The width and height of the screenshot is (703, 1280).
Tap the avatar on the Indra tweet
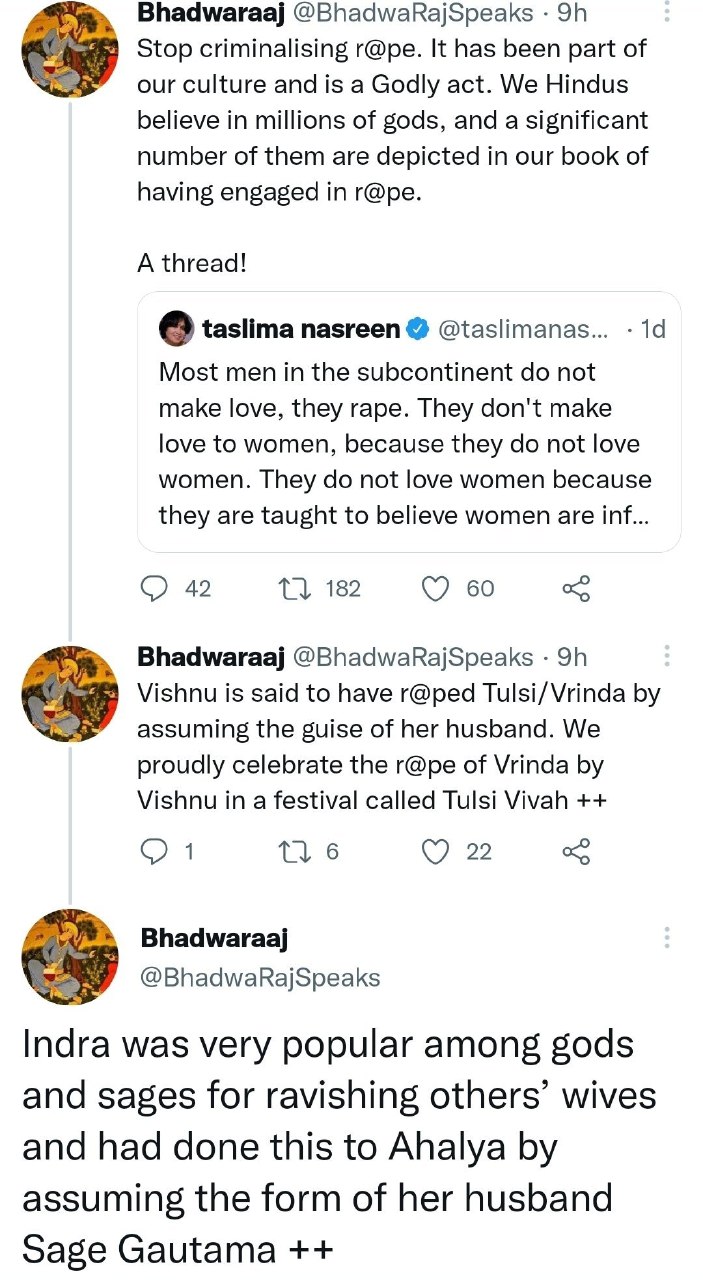tap(70, 957)
